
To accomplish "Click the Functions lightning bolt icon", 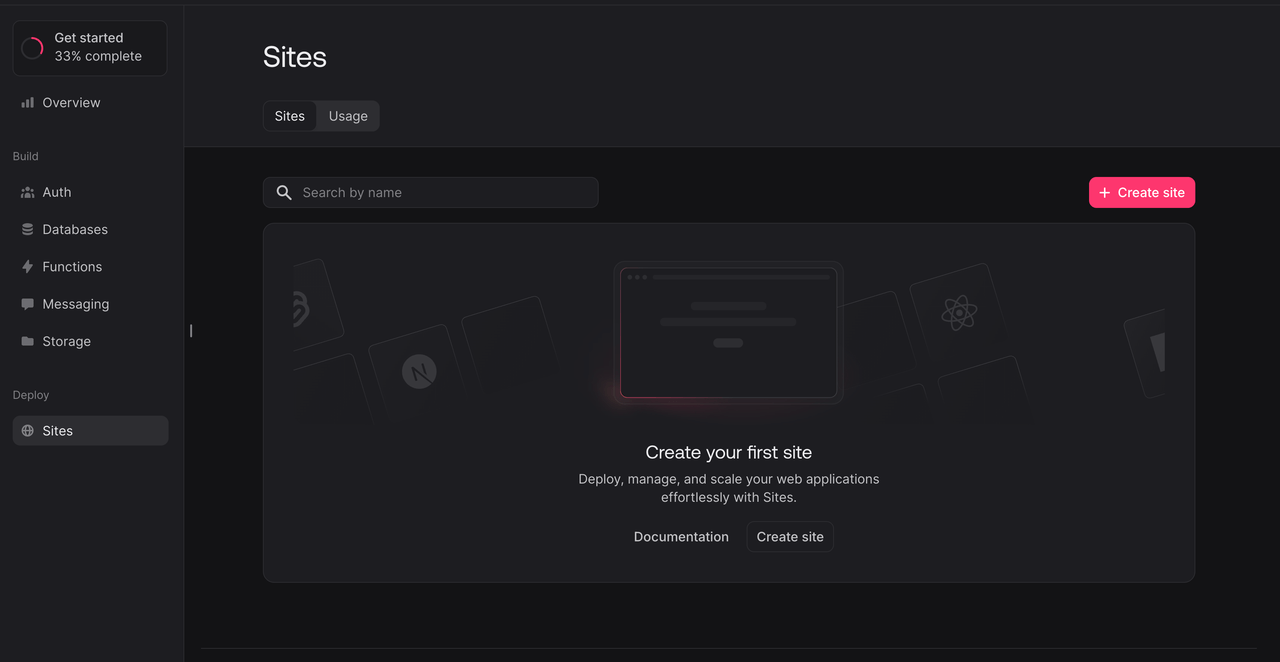I will (x=27, y=266).
